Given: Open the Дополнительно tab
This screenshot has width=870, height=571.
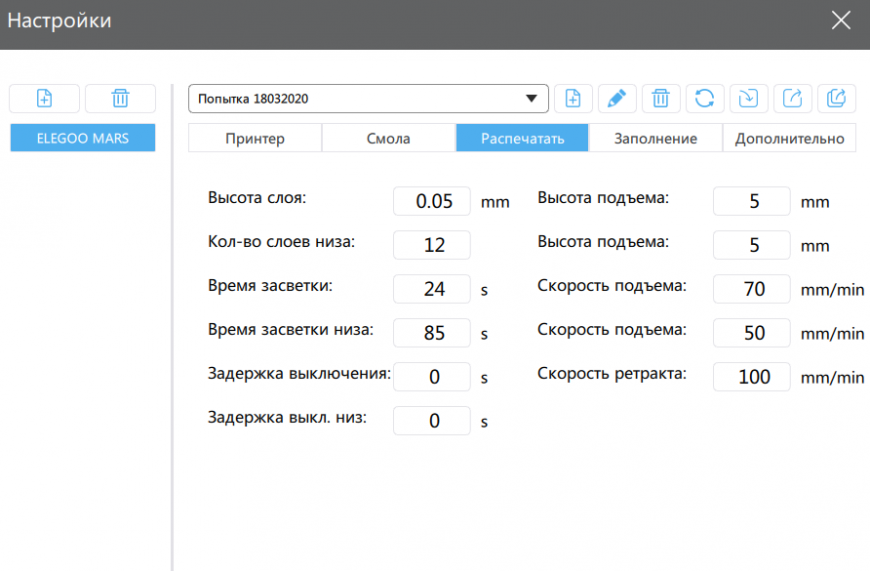Looking at the screenshot, I should [790, 138].
